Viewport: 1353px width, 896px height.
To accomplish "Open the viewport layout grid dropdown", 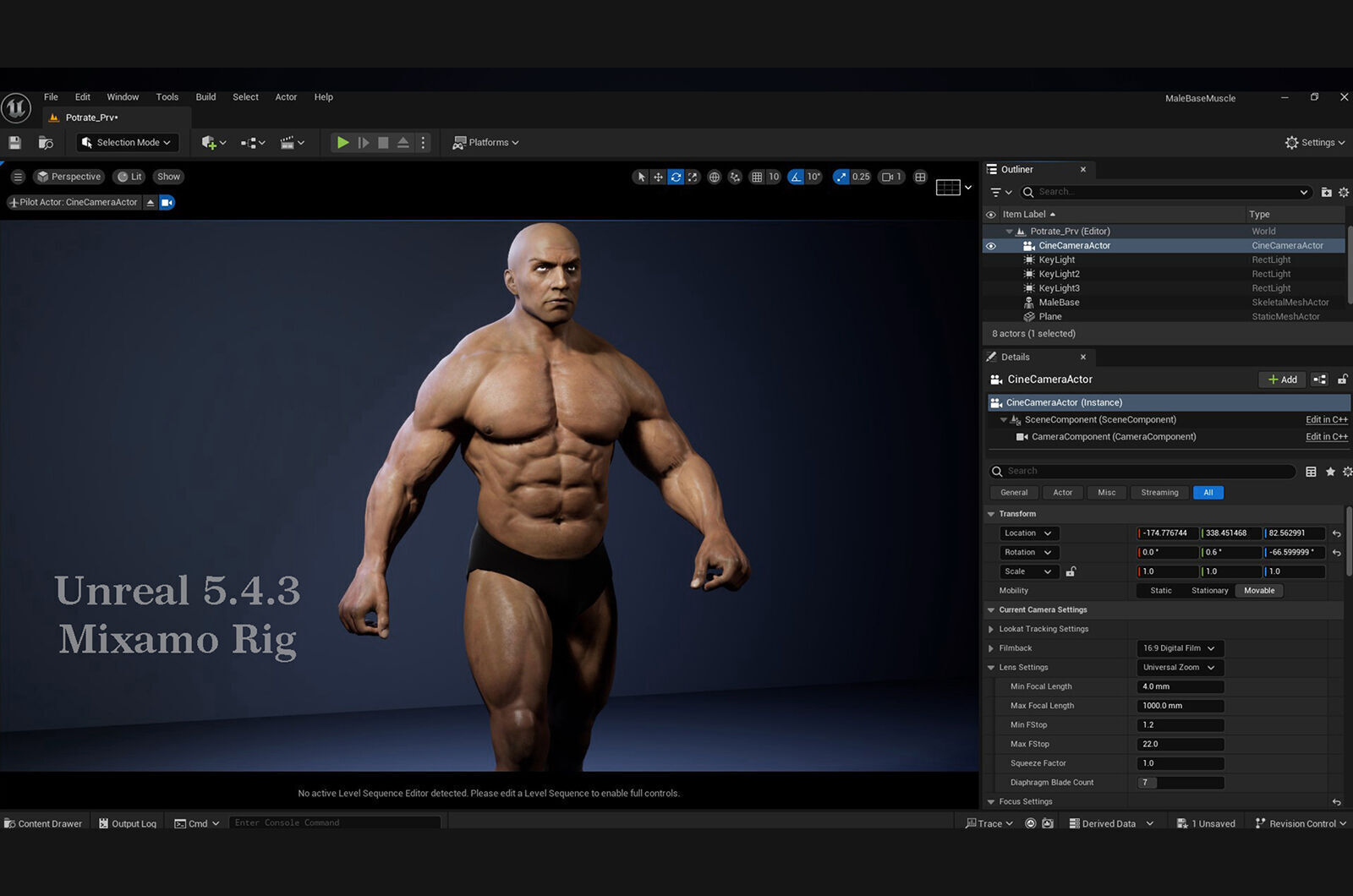I will coord(954,187).
